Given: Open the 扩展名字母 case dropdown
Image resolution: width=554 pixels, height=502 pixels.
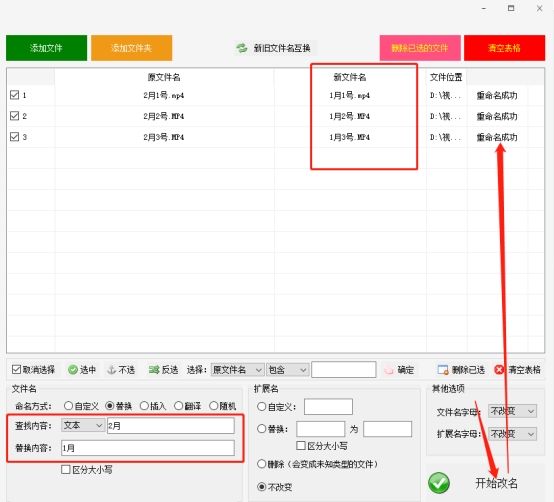Looking at the screenshot, I should click(512, 433).
